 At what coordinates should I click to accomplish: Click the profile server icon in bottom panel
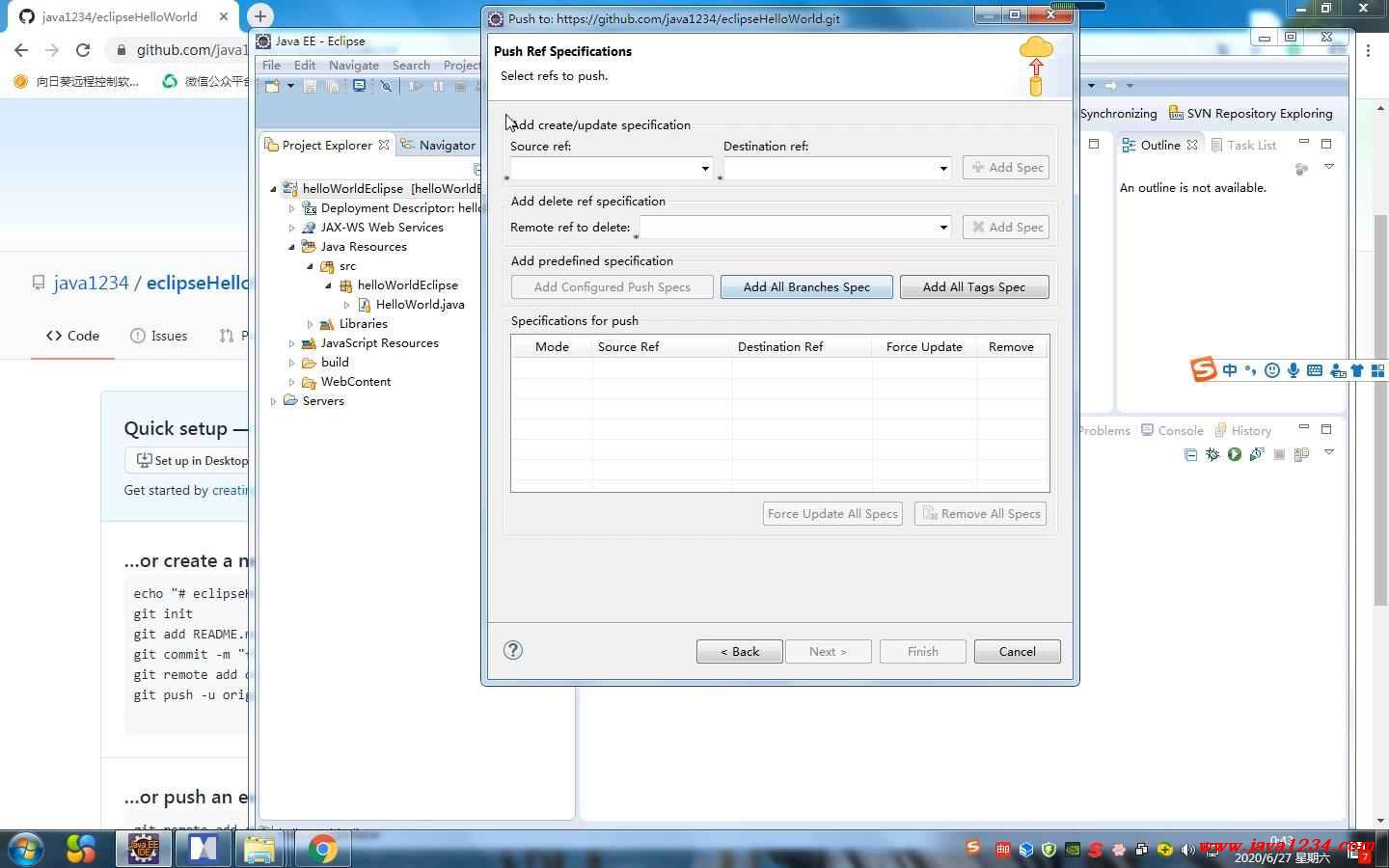click(1256, 454)
